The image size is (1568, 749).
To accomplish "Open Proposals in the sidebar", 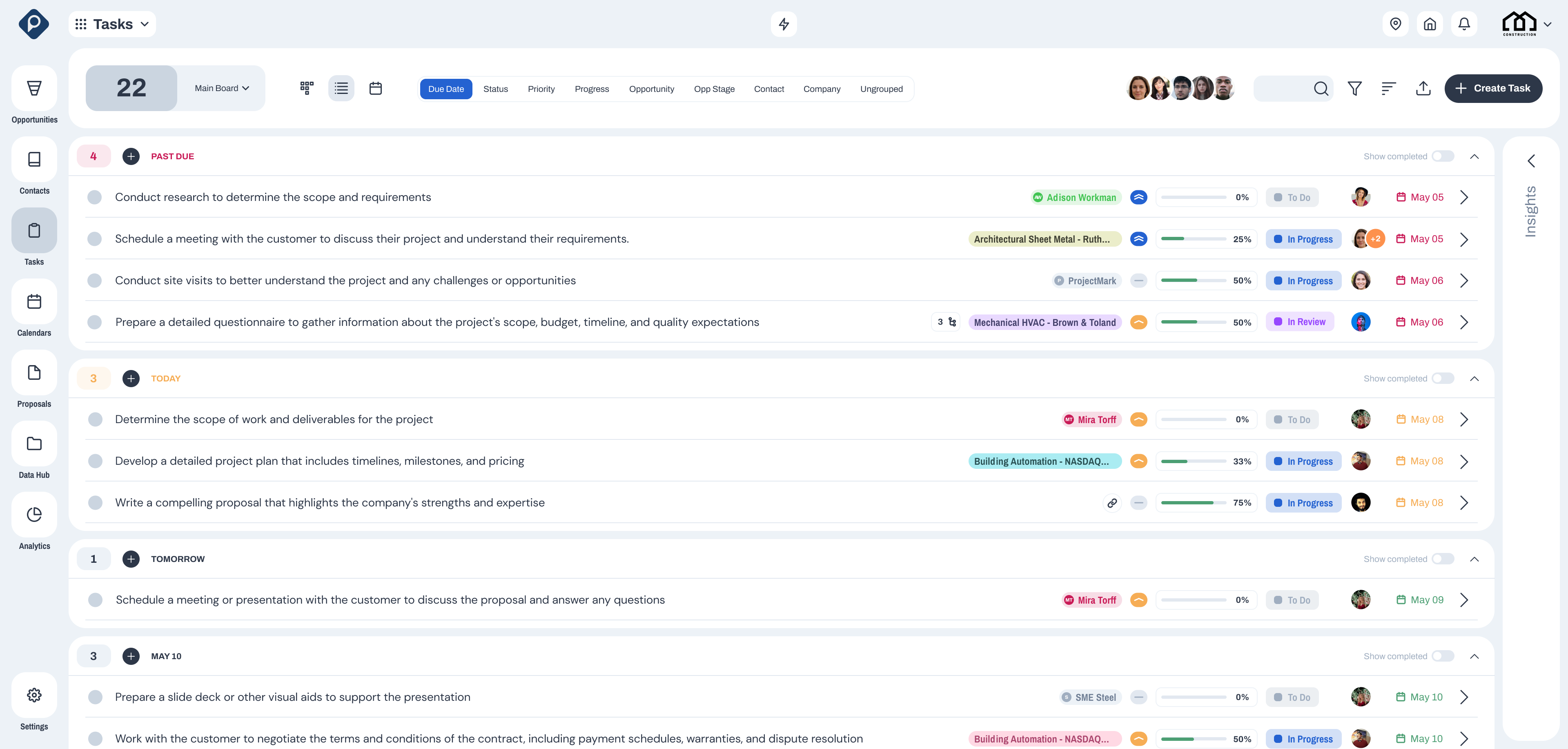I will (34, 373).
